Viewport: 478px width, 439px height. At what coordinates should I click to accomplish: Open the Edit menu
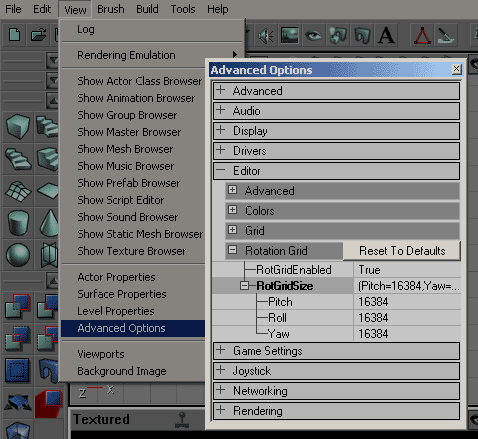pyautogui.click(x=42, y=9)
